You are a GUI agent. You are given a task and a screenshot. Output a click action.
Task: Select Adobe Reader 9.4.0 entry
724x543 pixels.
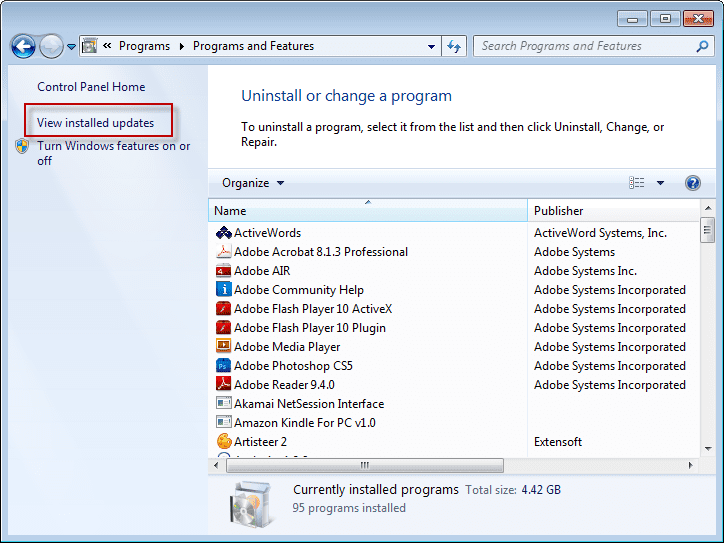(x=284, y=385)
